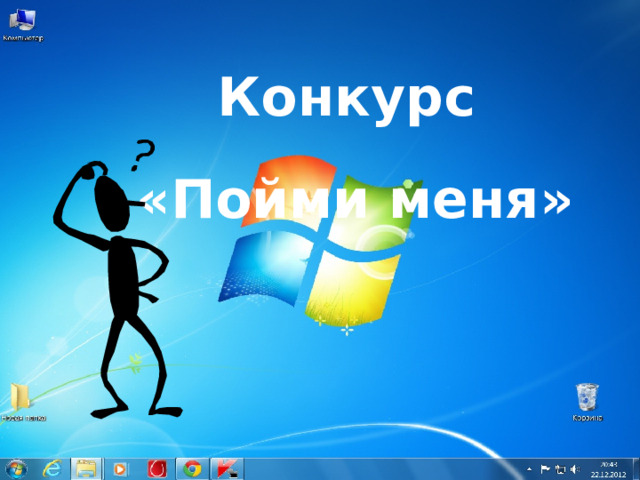Image resolution: width=640 pixels, height=480 pixels.
Task: Click the red Opera-style taskbar icon
Action: tap(157, 469)
